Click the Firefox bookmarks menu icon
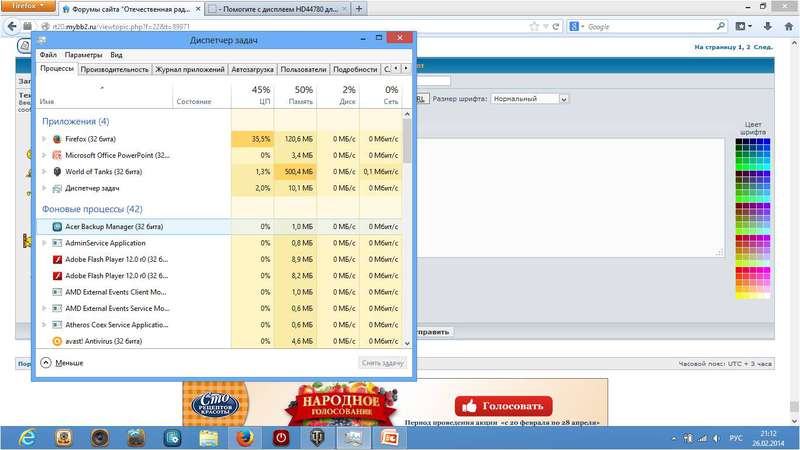Image resolution: width=800 pixels, height=450 pixels. (743, 26)
